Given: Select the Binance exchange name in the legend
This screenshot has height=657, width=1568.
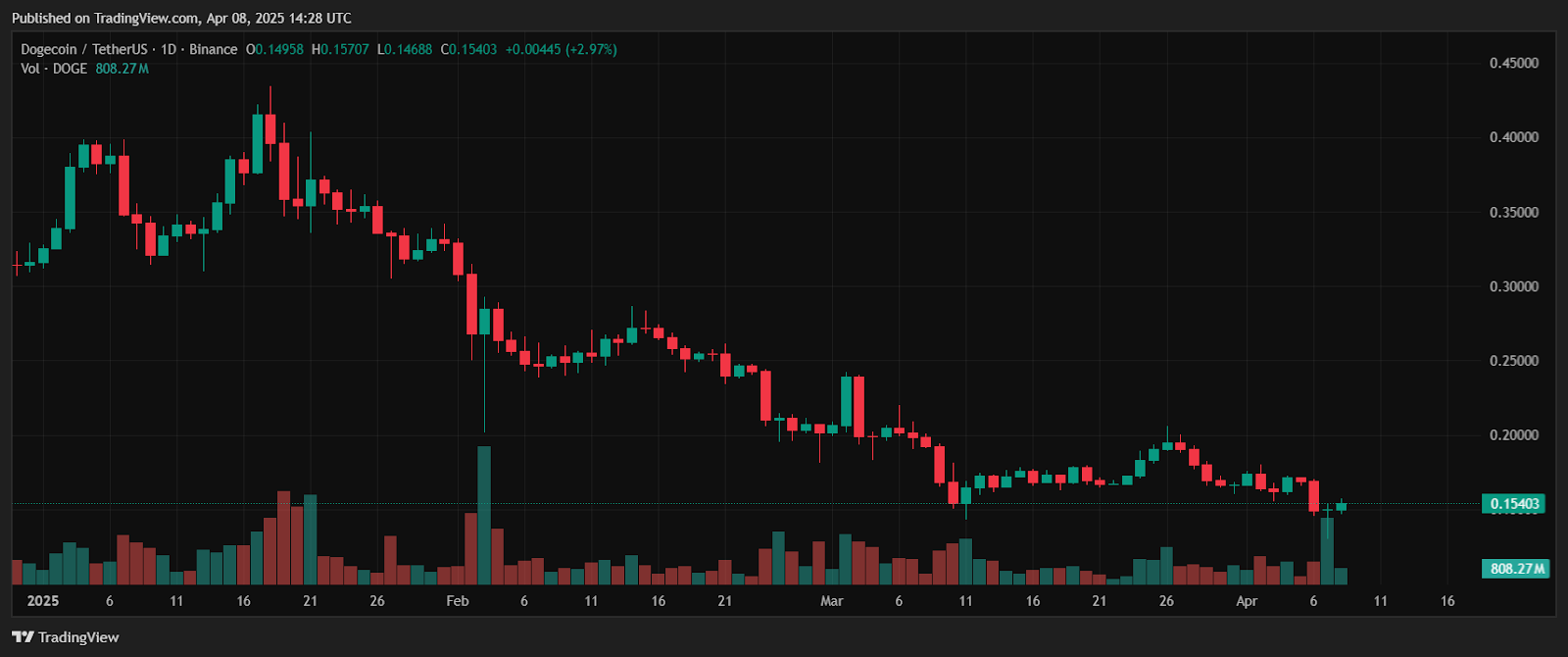Looking at the screenshot, I should [x=214, y=49].
